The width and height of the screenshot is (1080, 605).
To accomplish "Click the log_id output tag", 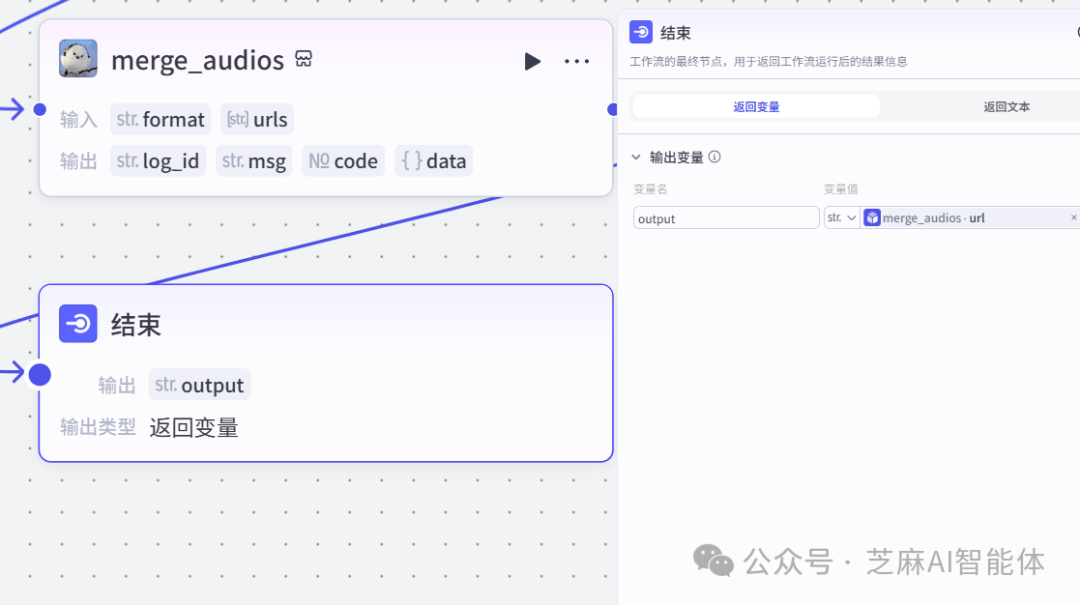I will click(x=158, y=161).
